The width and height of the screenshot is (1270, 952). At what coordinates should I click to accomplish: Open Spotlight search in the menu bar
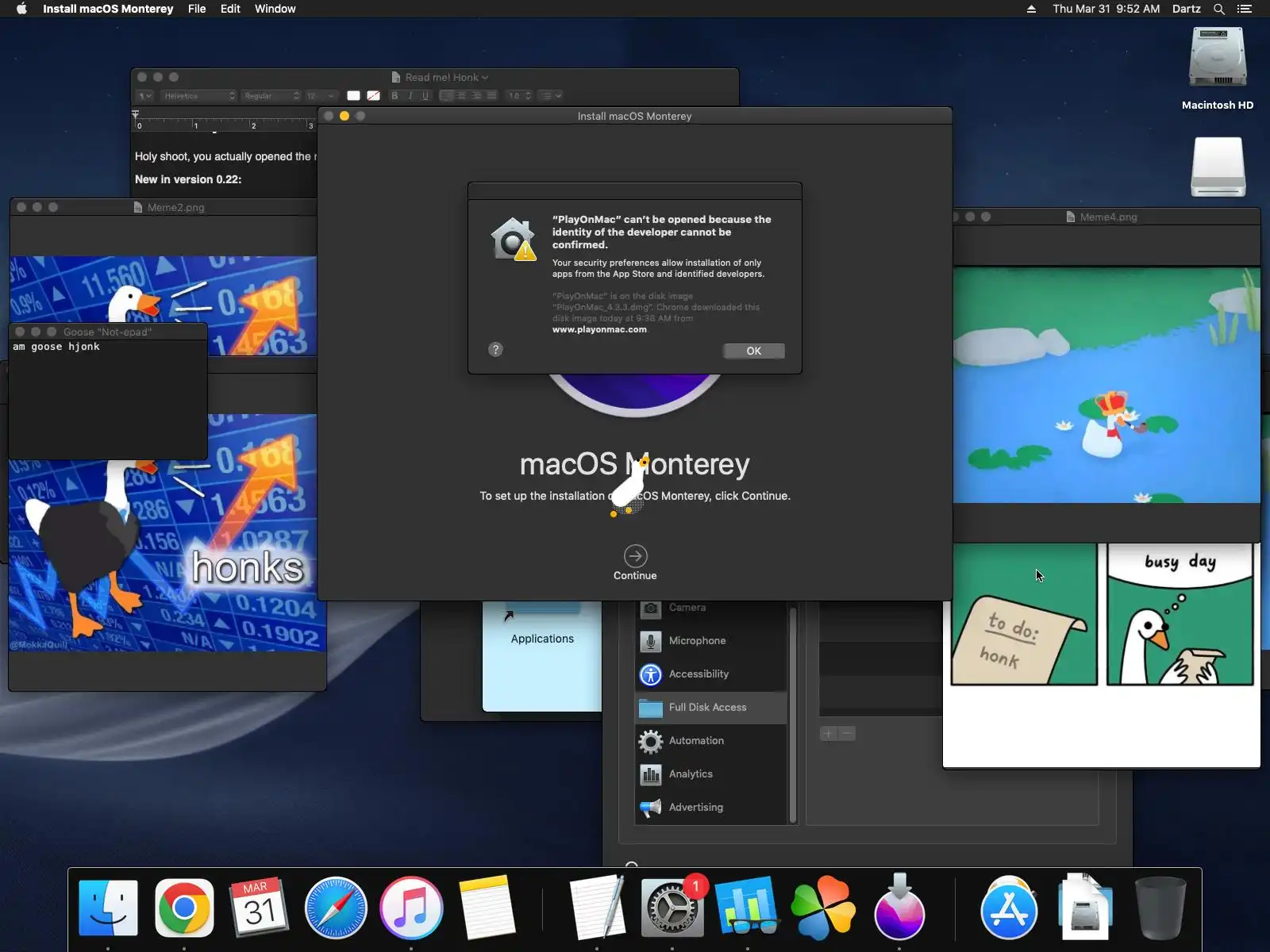(x=1219, y=9)
